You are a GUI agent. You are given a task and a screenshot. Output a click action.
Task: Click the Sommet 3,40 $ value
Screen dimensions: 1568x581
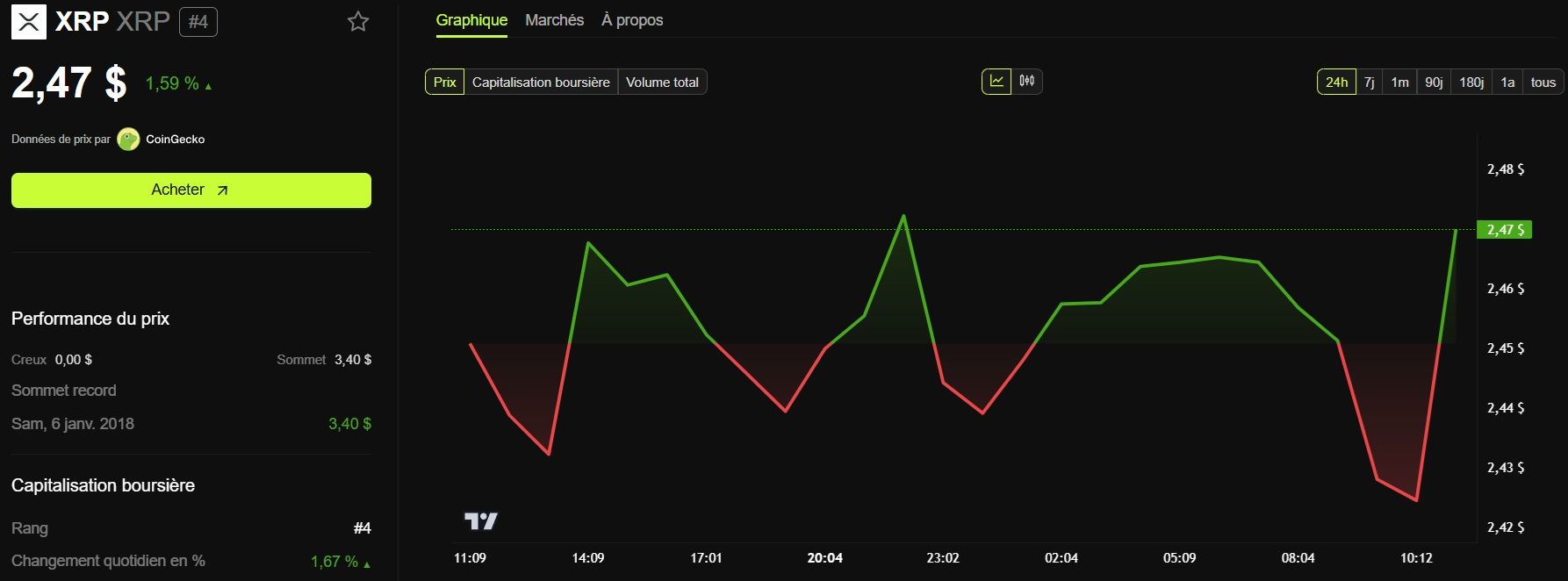coord(353,360)
